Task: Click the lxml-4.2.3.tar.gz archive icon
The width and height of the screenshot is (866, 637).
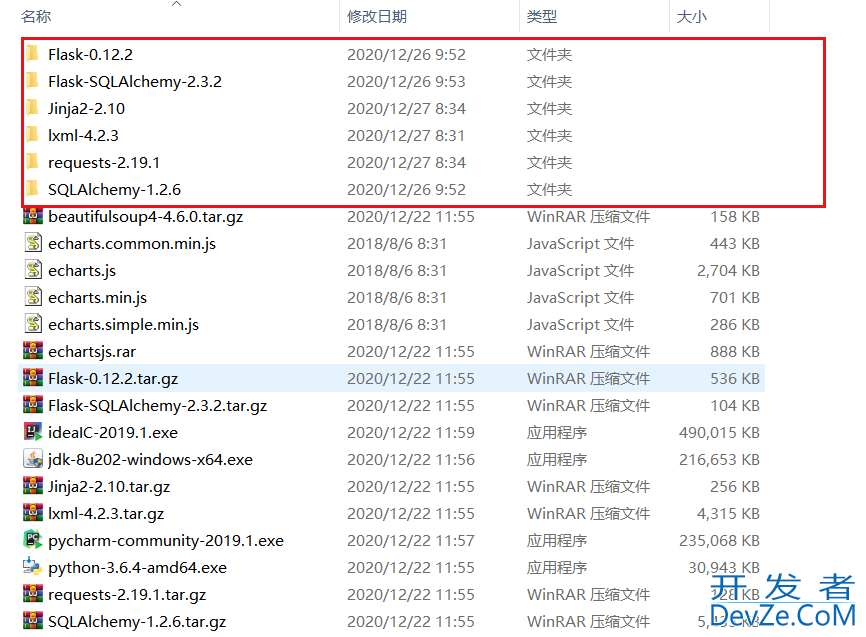Action: click(33, 513)
